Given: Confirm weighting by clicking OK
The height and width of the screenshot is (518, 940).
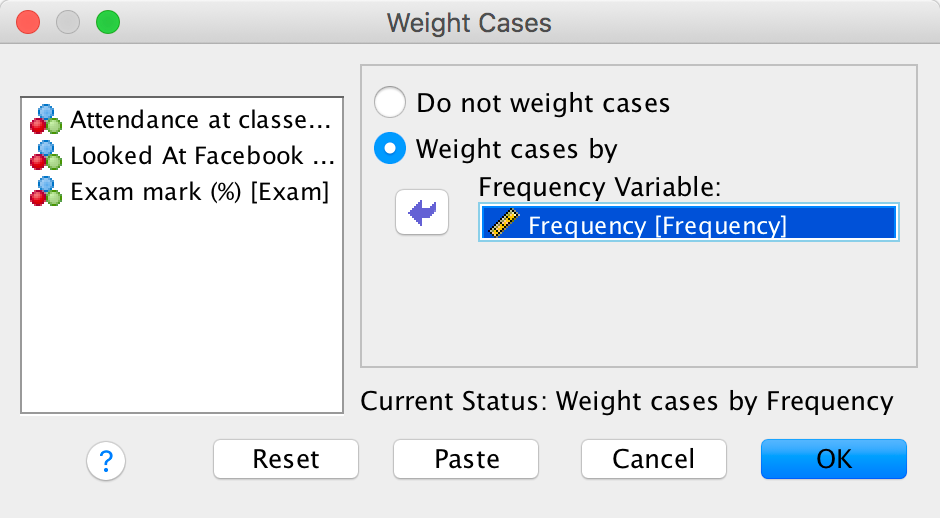Looking at the screenshot, I should [x=833, y=459].
